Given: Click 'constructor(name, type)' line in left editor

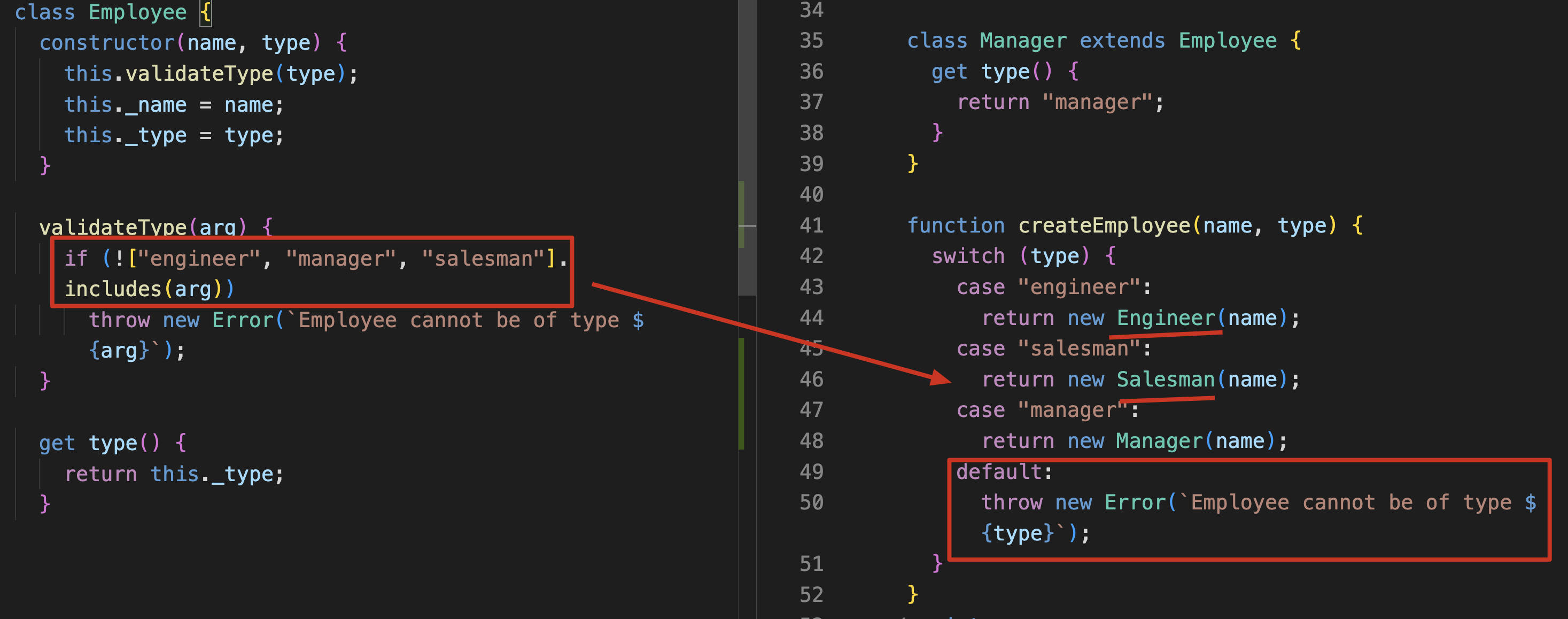Looking at the screenshot, I should click(x=193, y=43).
